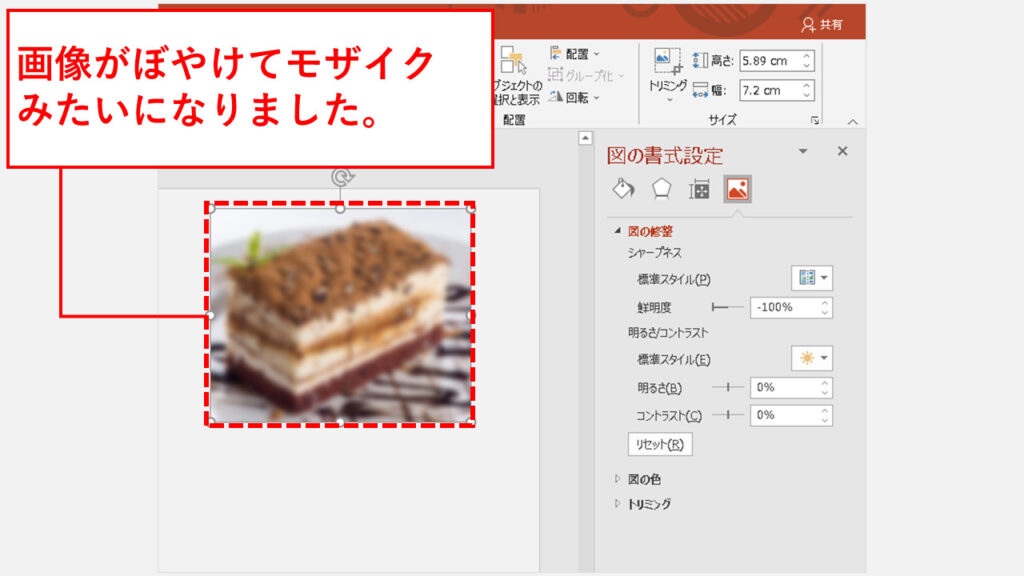Edit the 明るさ 0% value field
This screenshot has height=576, width=1024.
(x=784, y=388)
